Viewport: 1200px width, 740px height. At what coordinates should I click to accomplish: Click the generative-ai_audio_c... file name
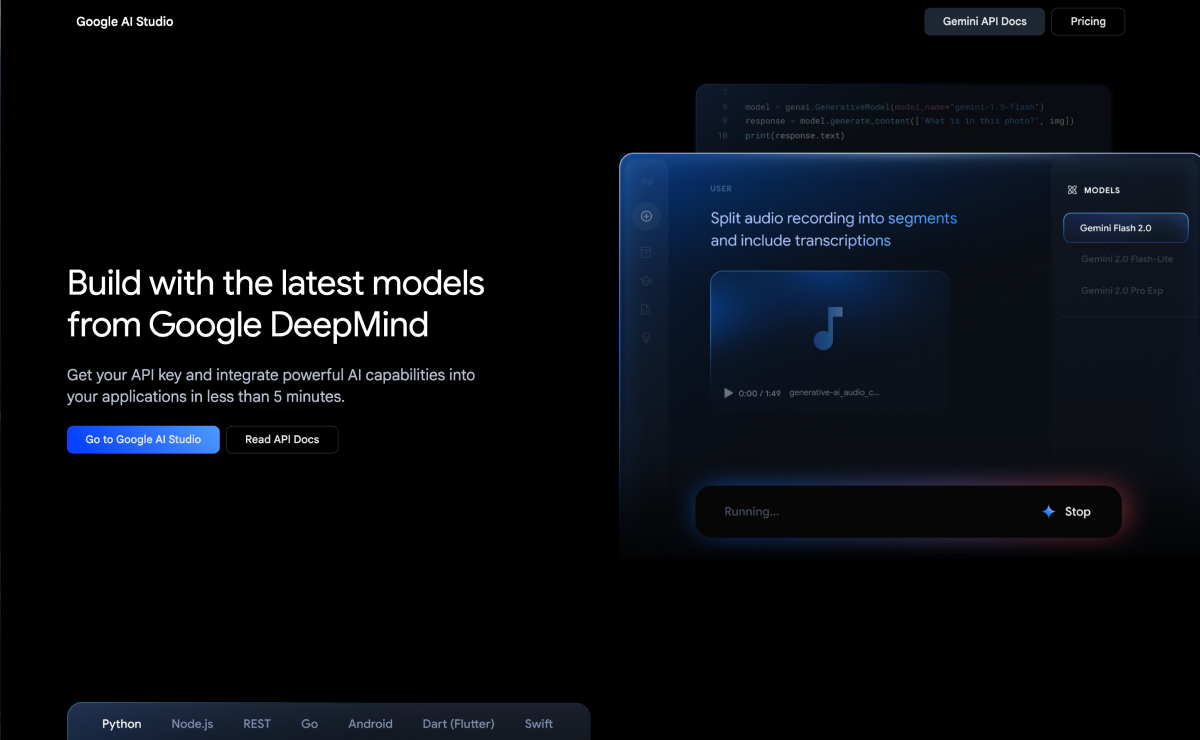point(834,393)
